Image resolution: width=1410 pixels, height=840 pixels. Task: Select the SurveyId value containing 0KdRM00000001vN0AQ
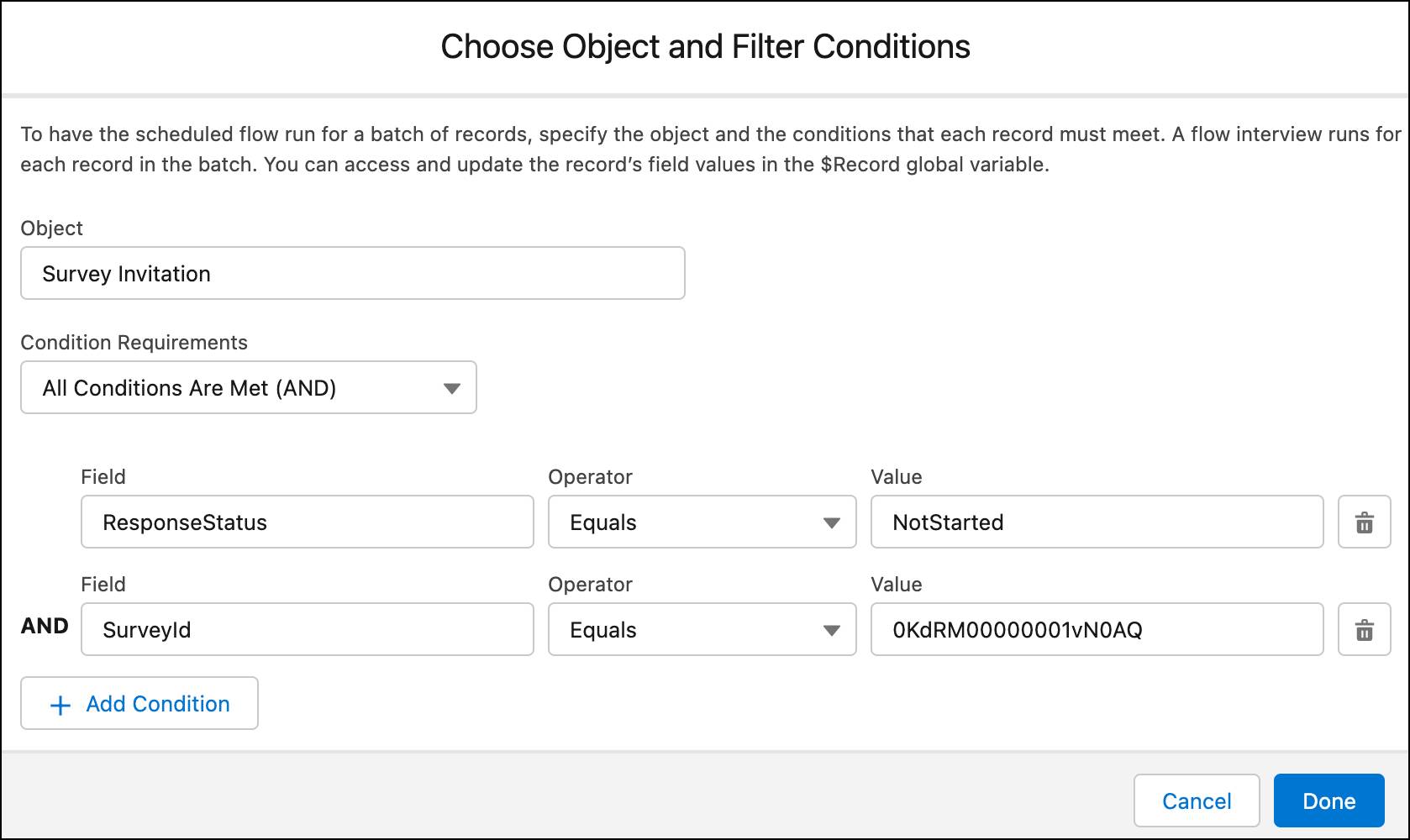tap(1096, 629)
